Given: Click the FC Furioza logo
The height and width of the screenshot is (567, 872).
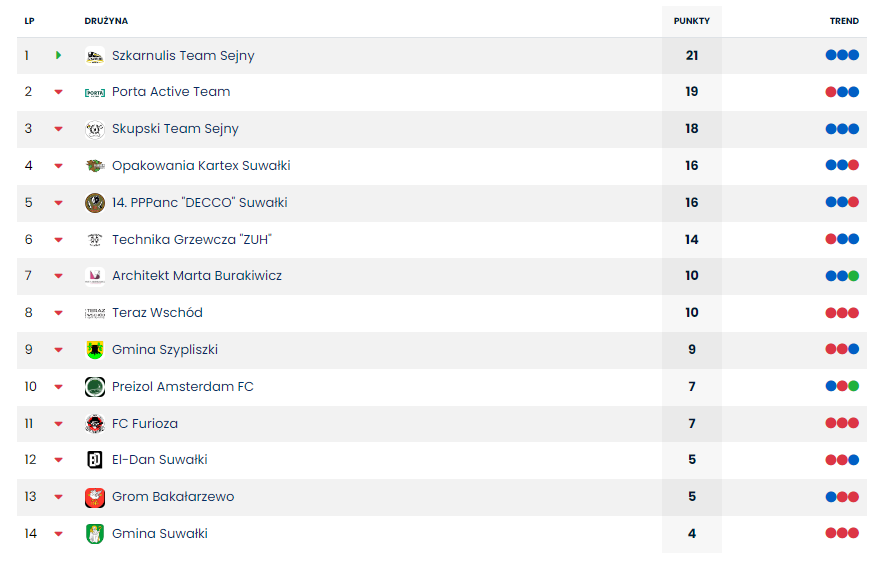Looking at the screenshot, I should pyautogui.click(x=95, y=424).
